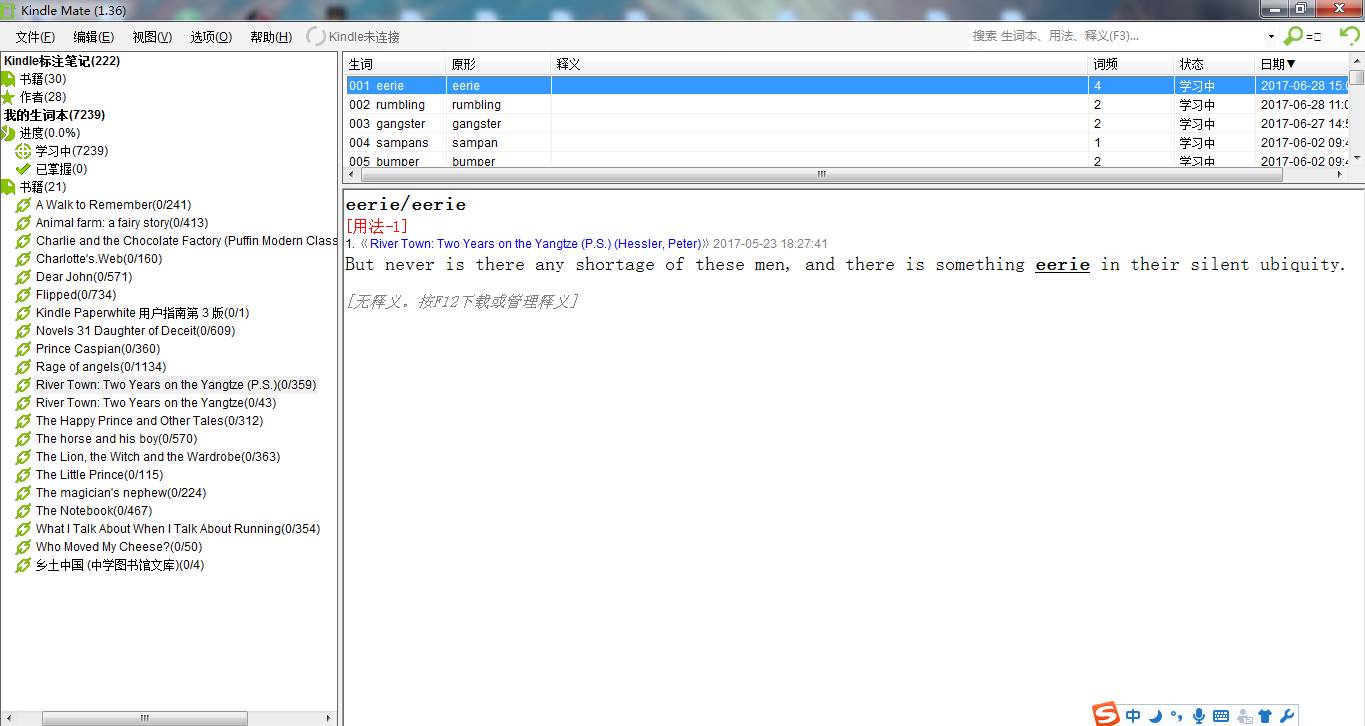
Task: Select Kindle标注笔记(222) section
Action: [62, 61]
